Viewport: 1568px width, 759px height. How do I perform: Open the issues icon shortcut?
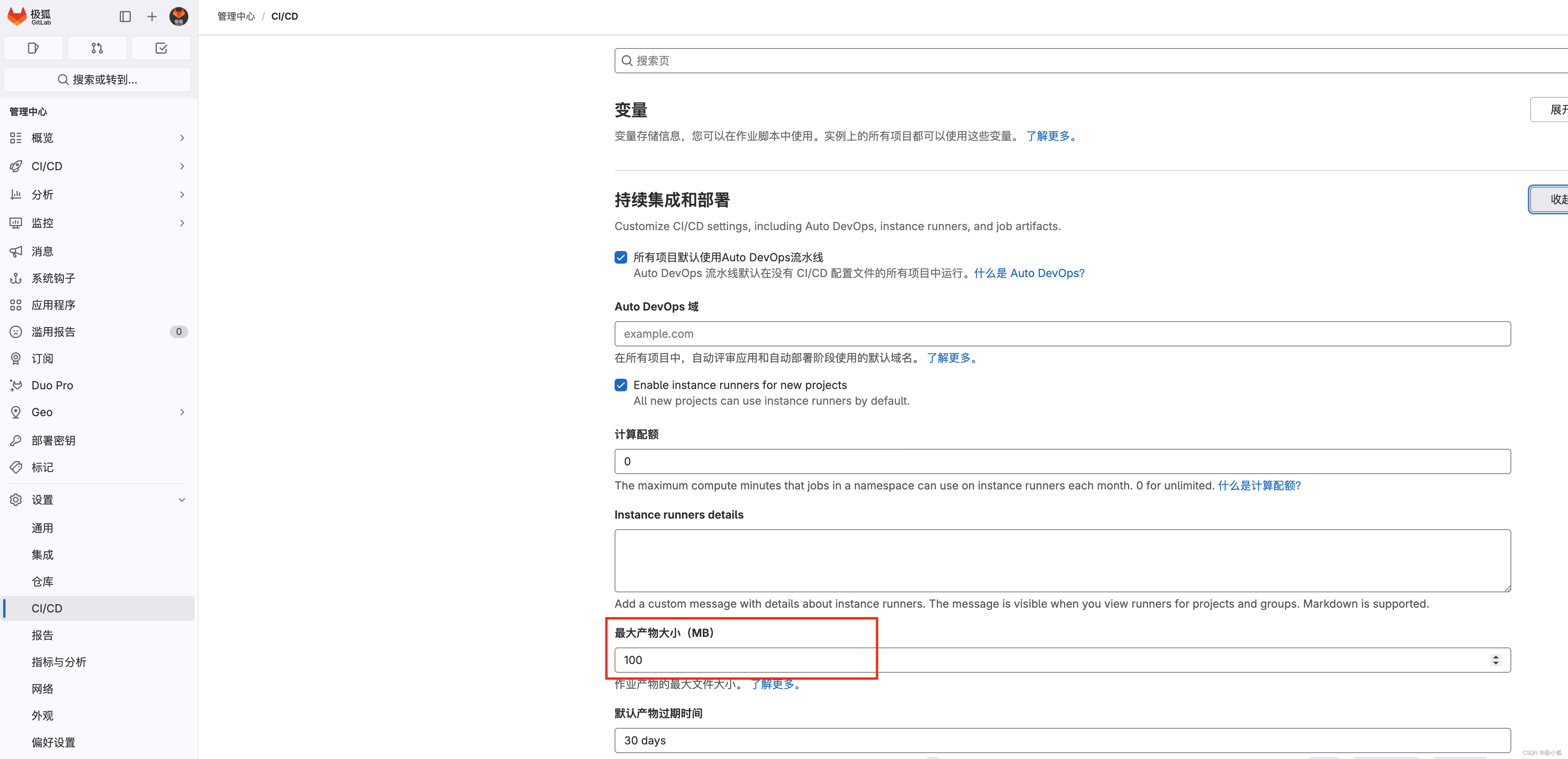click(x=33, y=48)
